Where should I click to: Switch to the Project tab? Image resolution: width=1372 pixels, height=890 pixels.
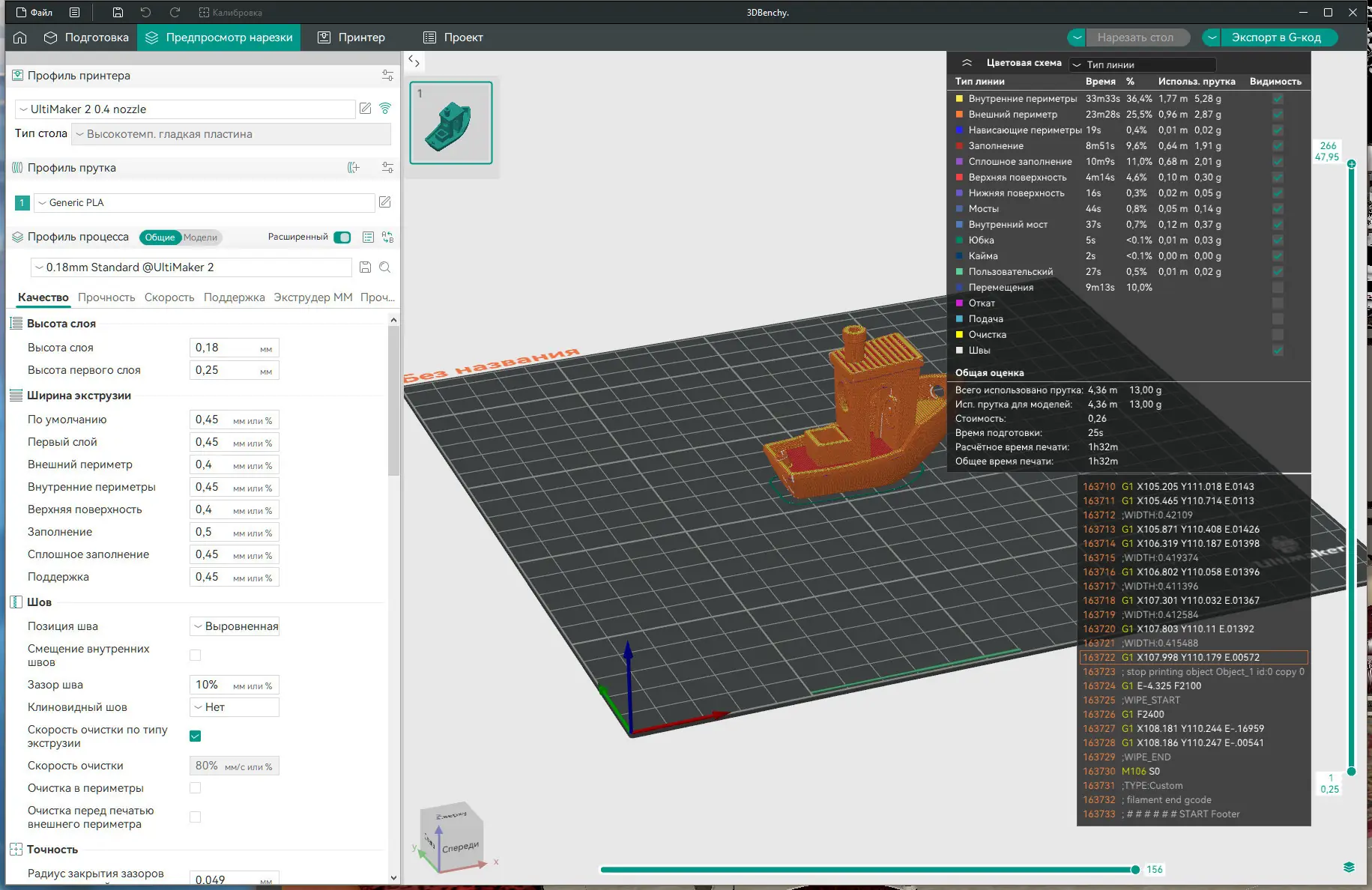(x=453, y=37)
